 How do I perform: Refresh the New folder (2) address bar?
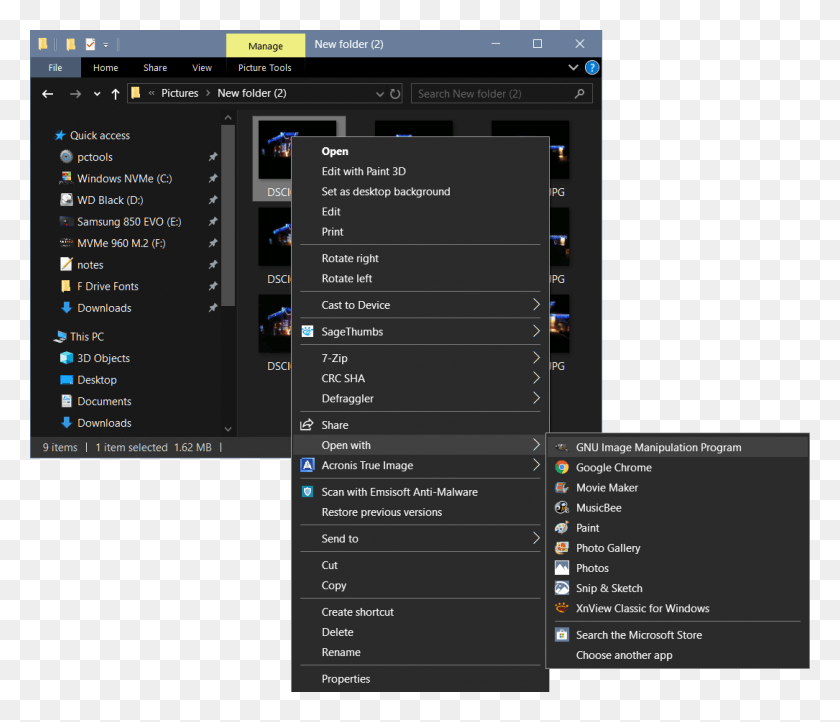click(x=395, y=94)
